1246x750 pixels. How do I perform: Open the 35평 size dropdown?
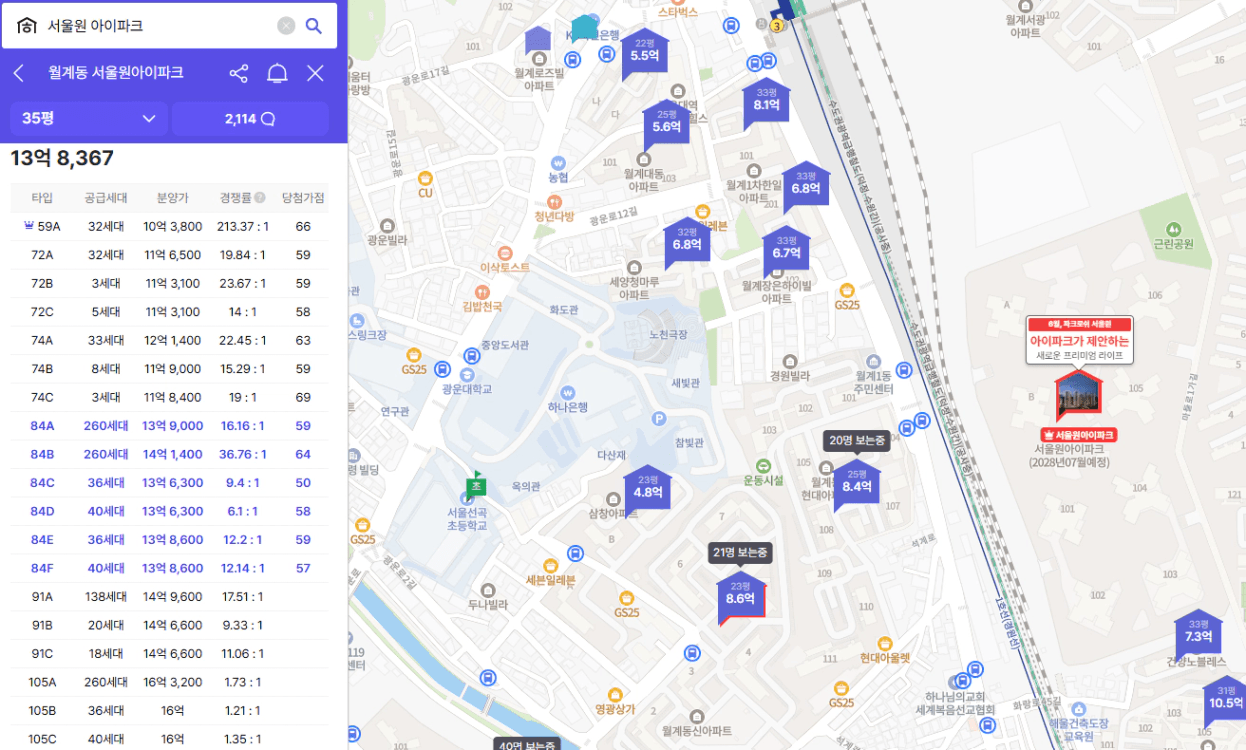(x=89, y=119)
